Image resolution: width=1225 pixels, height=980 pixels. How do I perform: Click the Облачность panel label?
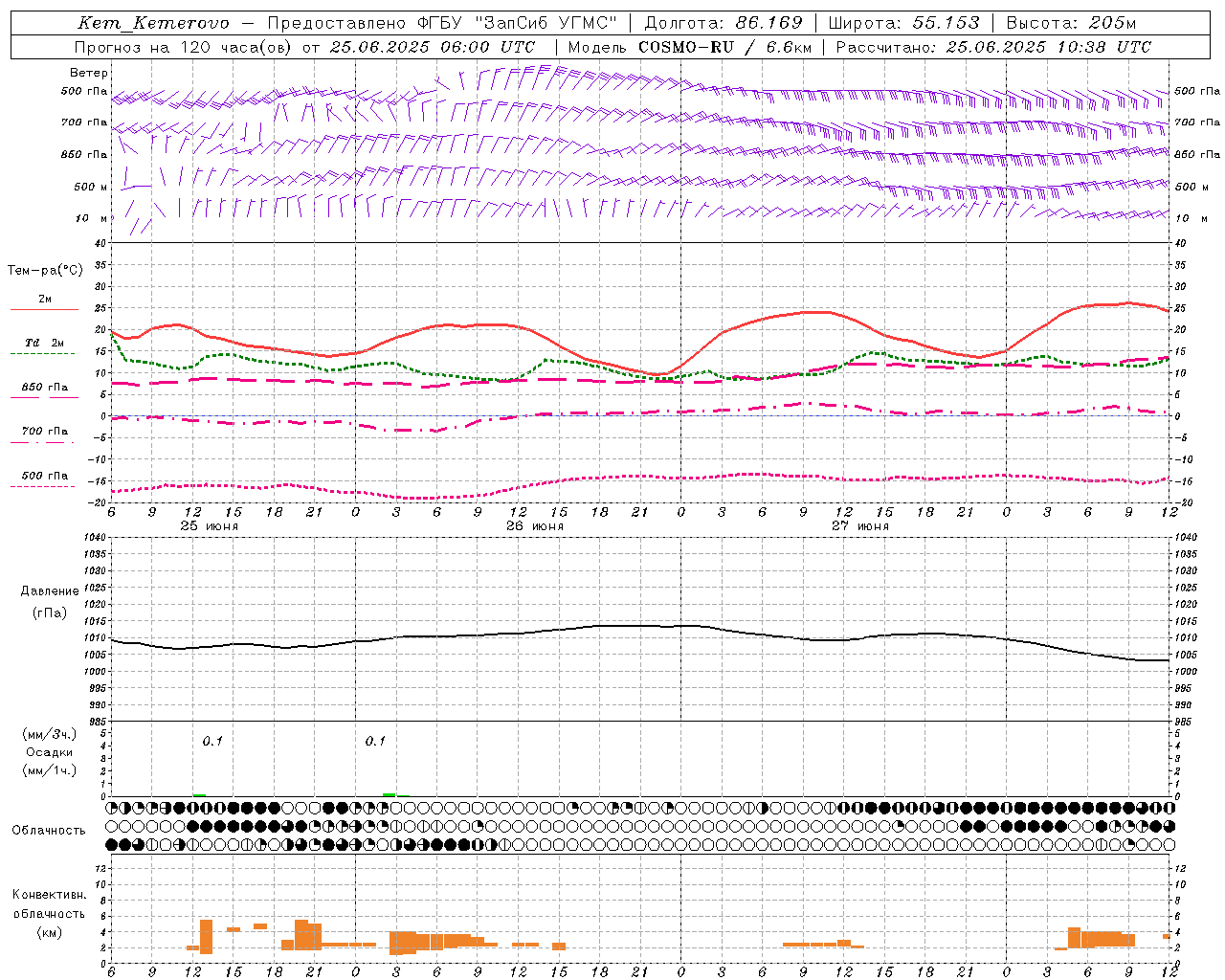pos(49,831)
